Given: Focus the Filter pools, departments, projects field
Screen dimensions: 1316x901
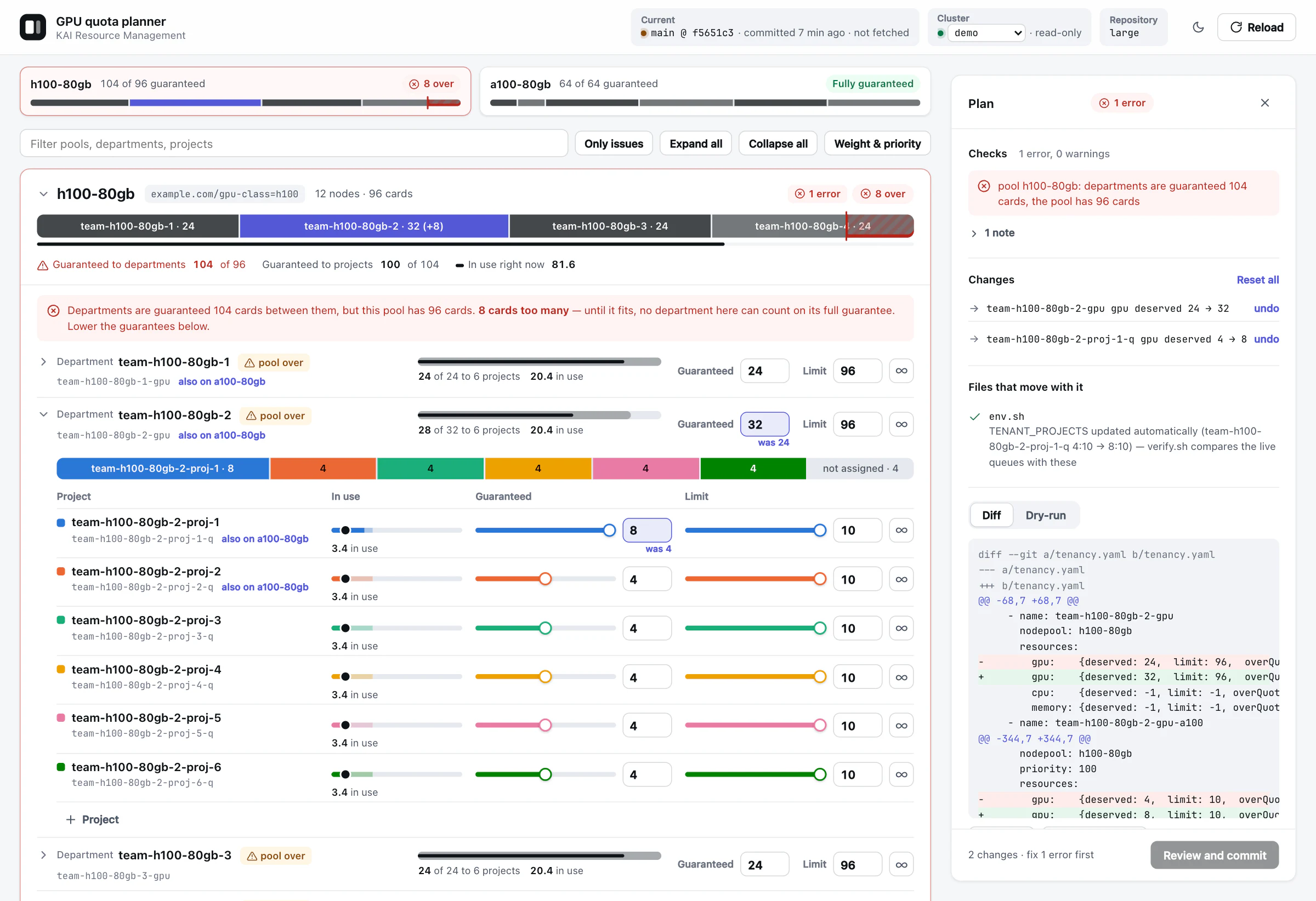Looking at the screenshot, I should coord(294,144).
